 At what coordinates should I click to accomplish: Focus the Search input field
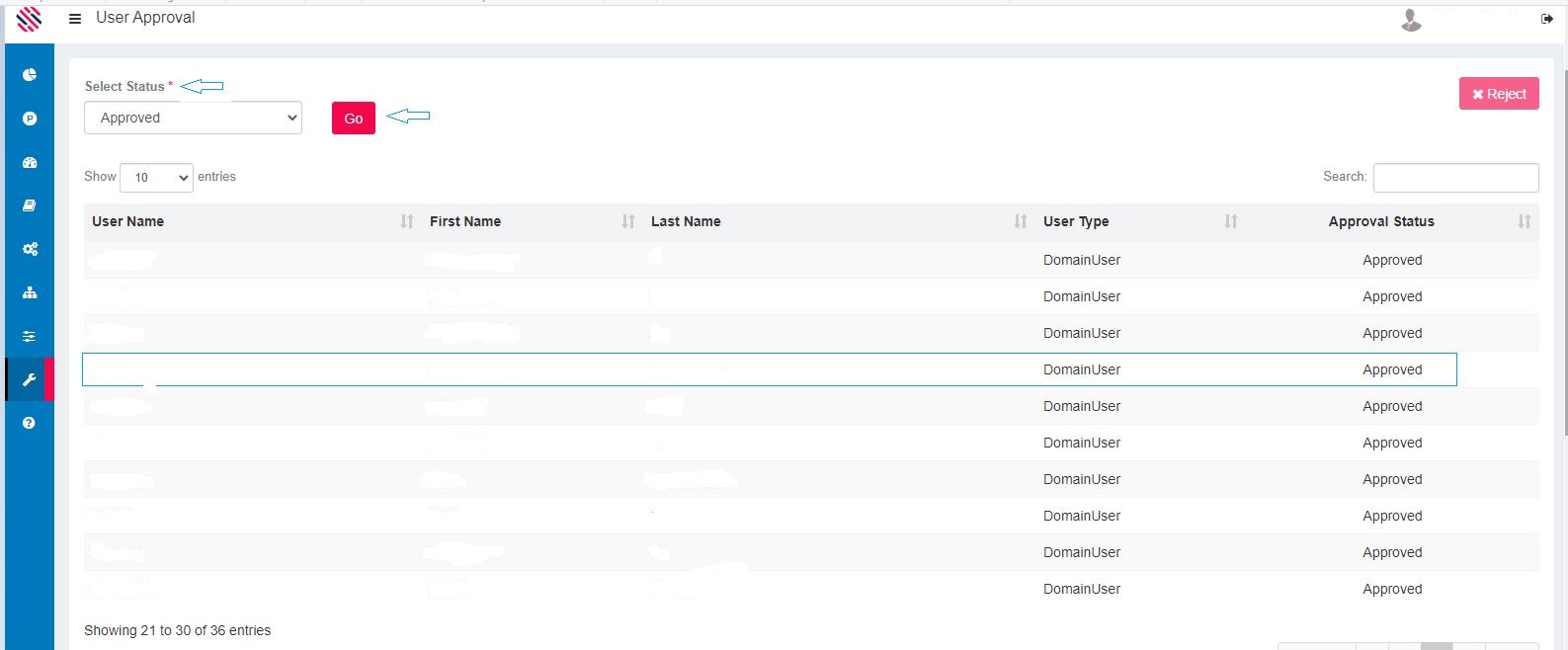[1455, 178]
